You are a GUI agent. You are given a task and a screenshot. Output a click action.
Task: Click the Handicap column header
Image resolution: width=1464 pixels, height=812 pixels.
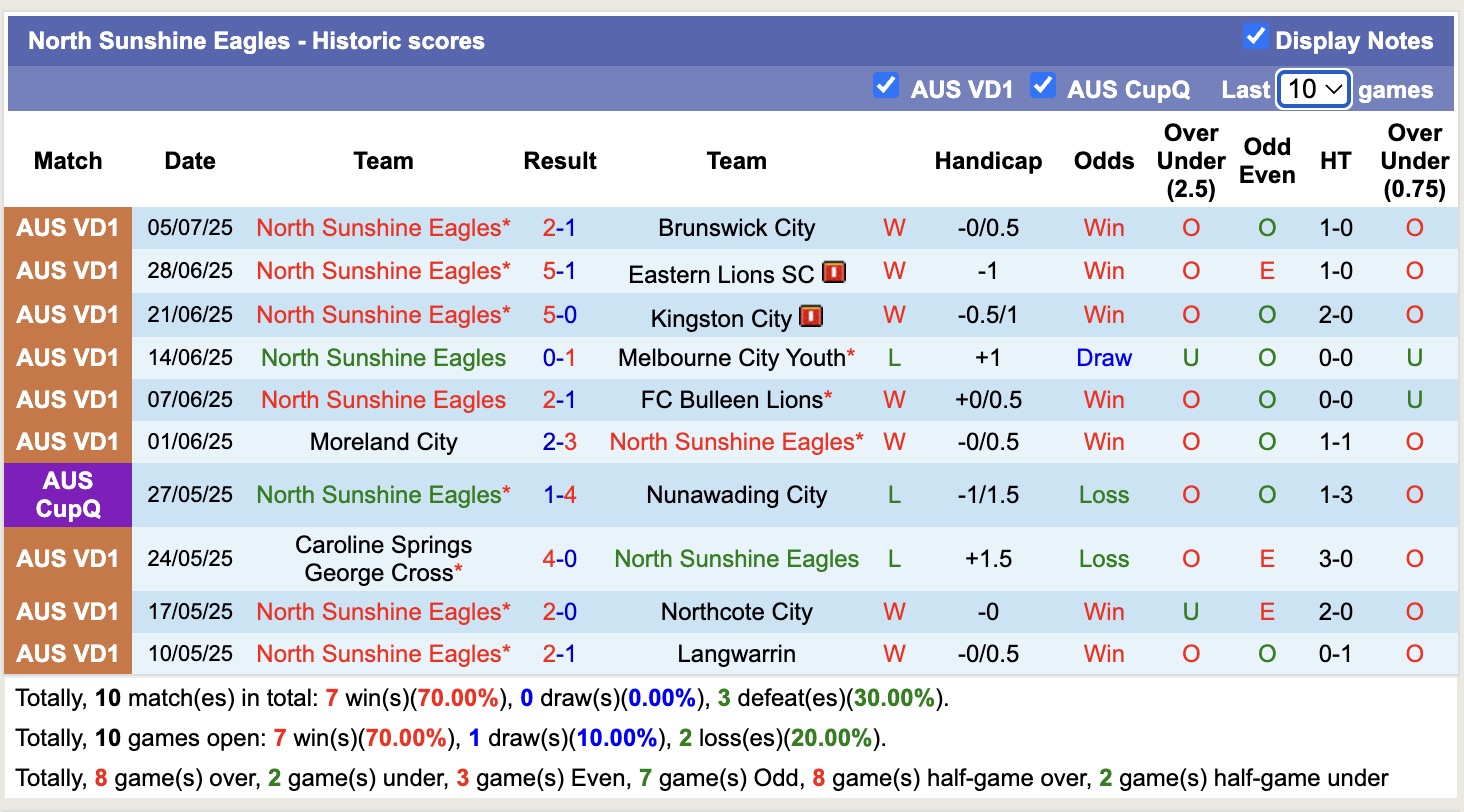pos(987,160)
